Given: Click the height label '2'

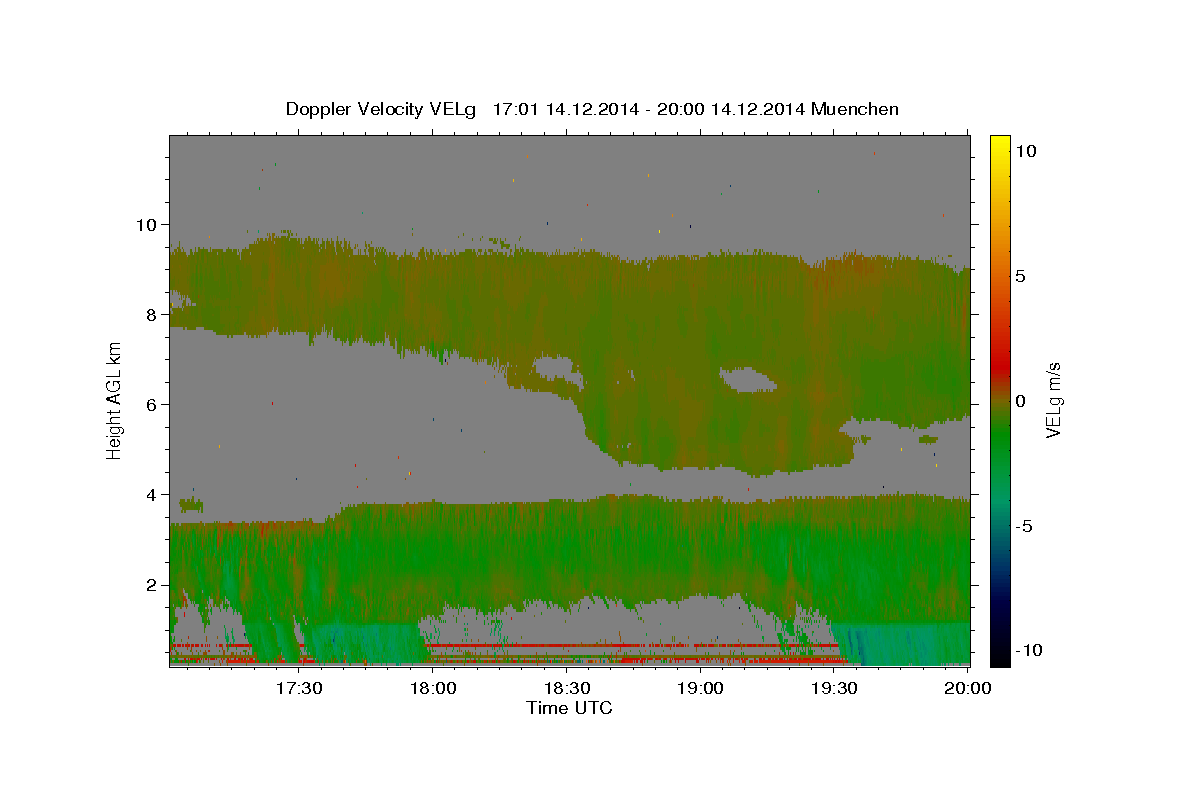Looking at the screenshot, I should pyautogui.click(x=151, y=585).
